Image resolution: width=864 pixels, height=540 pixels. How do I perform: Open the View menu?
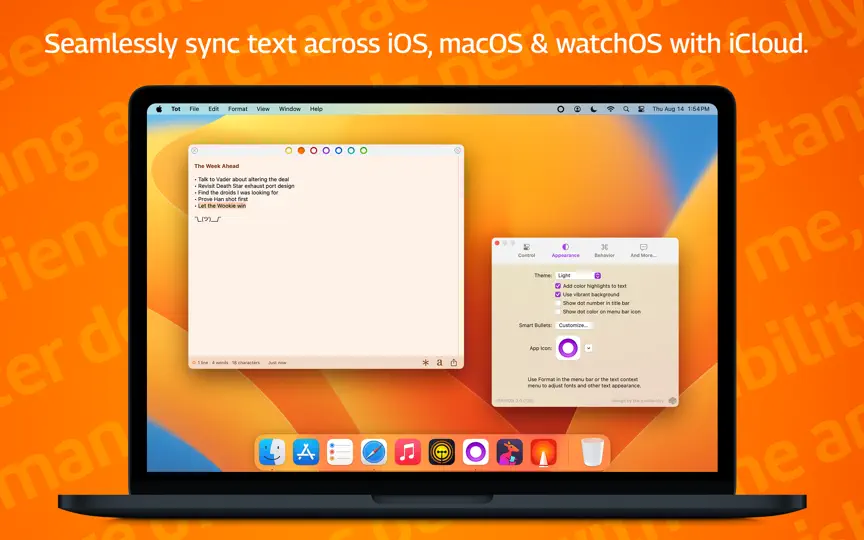263,109
